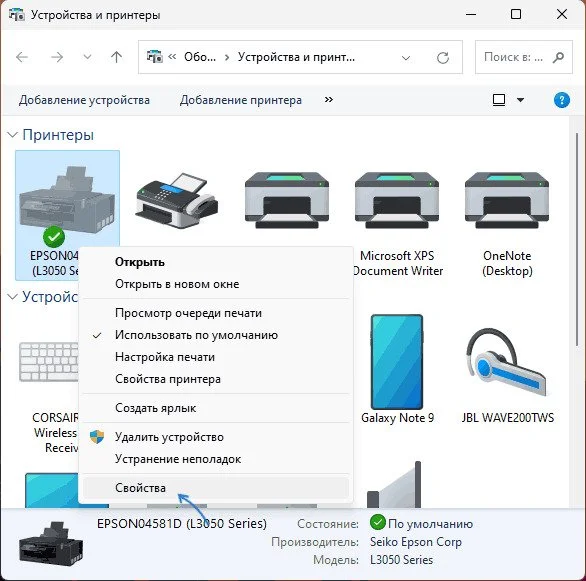The image size is (586, 581).
Task: Select the OneNote (Desktop) printer icon
Action: pos(507,200)
